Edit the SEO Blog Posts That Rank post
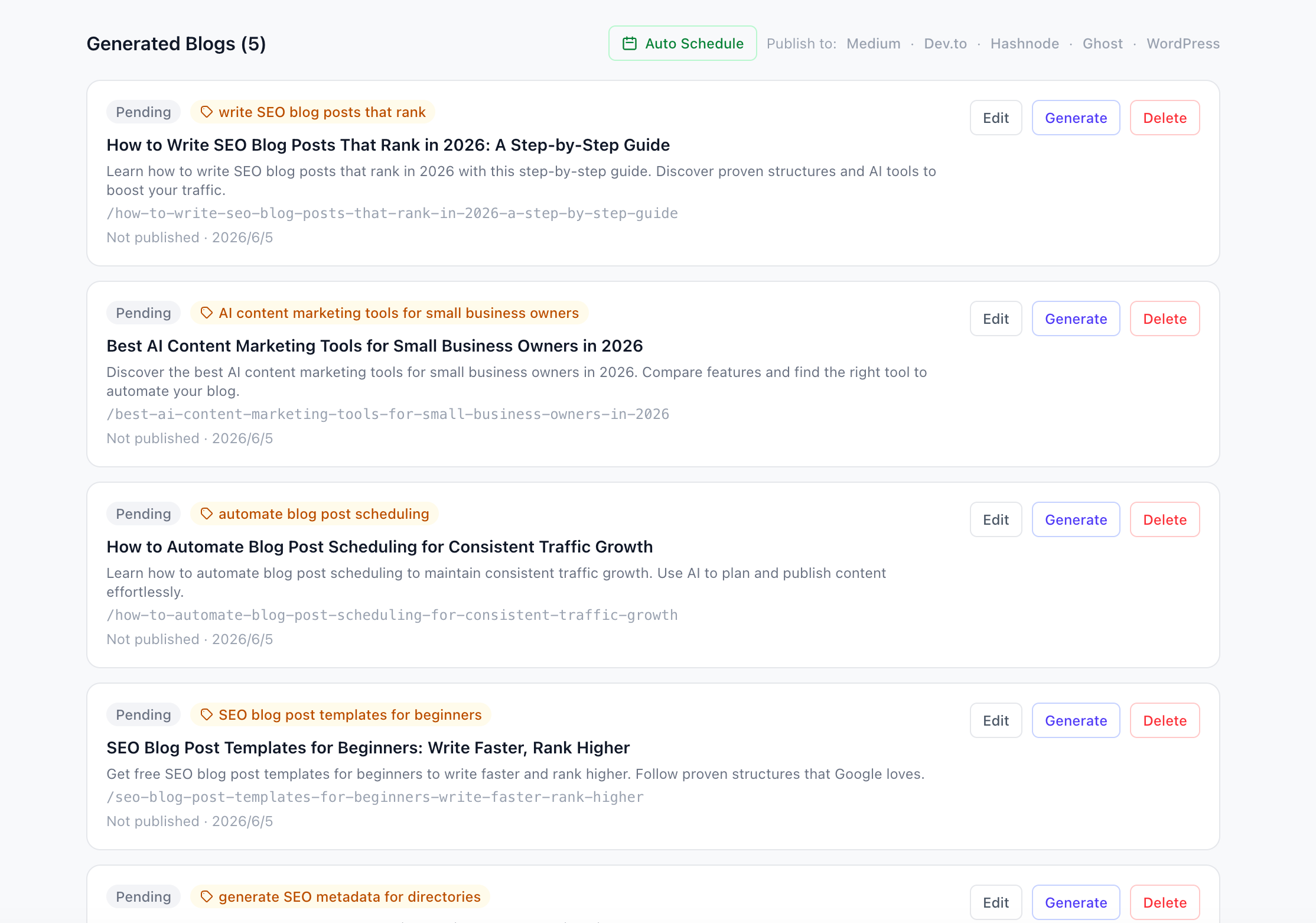 click(996, 118)
